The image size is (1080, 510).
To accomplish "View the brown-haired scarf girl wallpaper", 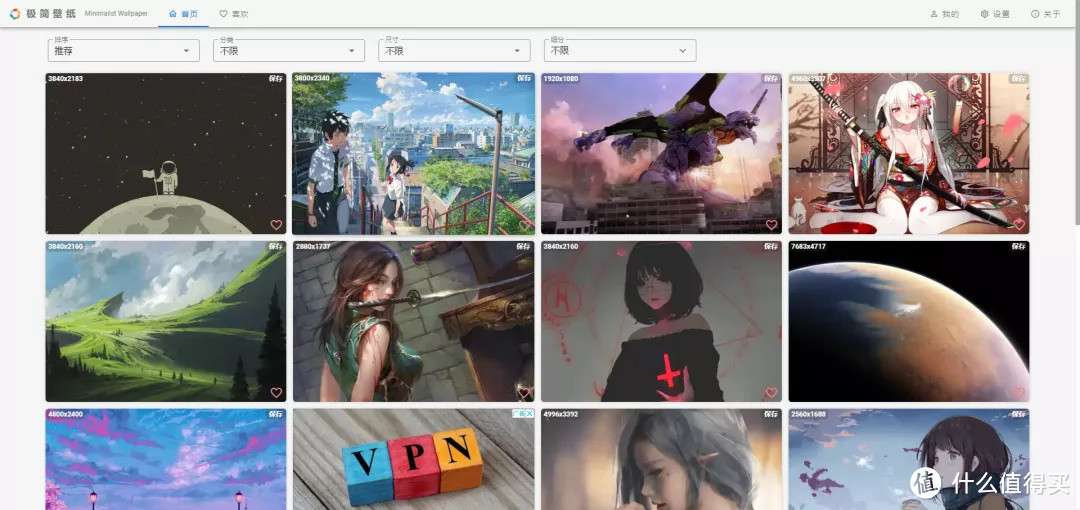I will (909, 459).
